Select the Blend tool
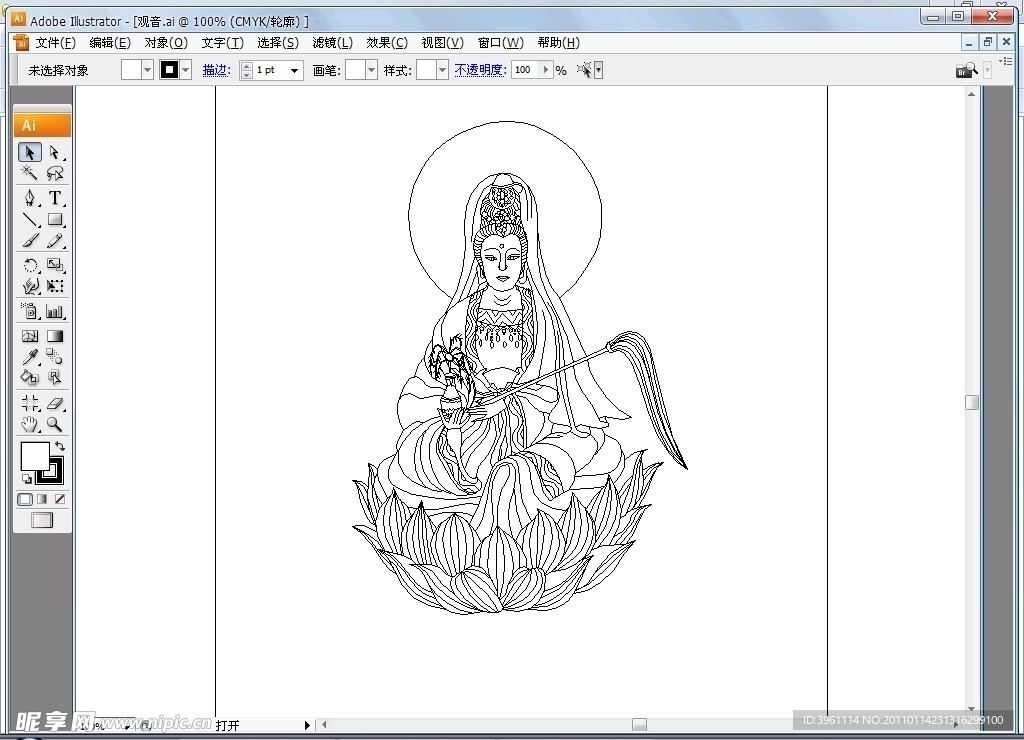Viewport: 1024px width, 740px height. (55, 357)
